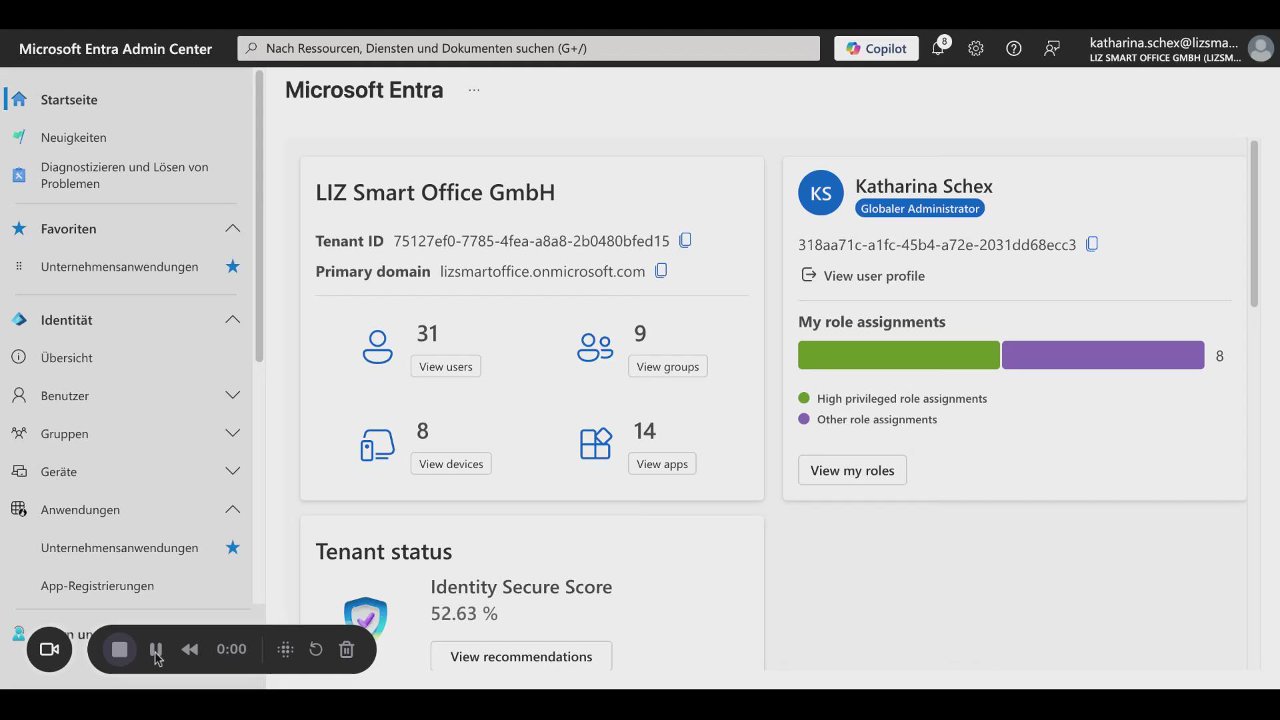1280x720 pixels.
Task: Click the sidebar vertical scrollbar
Action: 259,215
